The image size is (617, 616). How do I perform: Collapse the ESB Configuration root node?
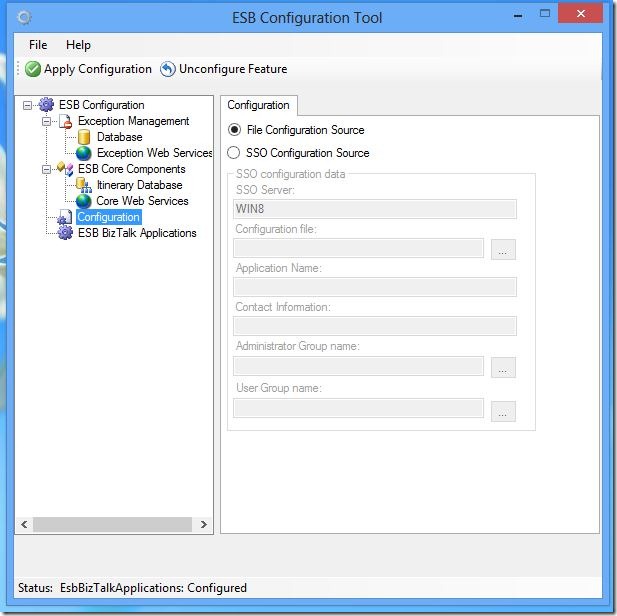[x=27, y=105]
